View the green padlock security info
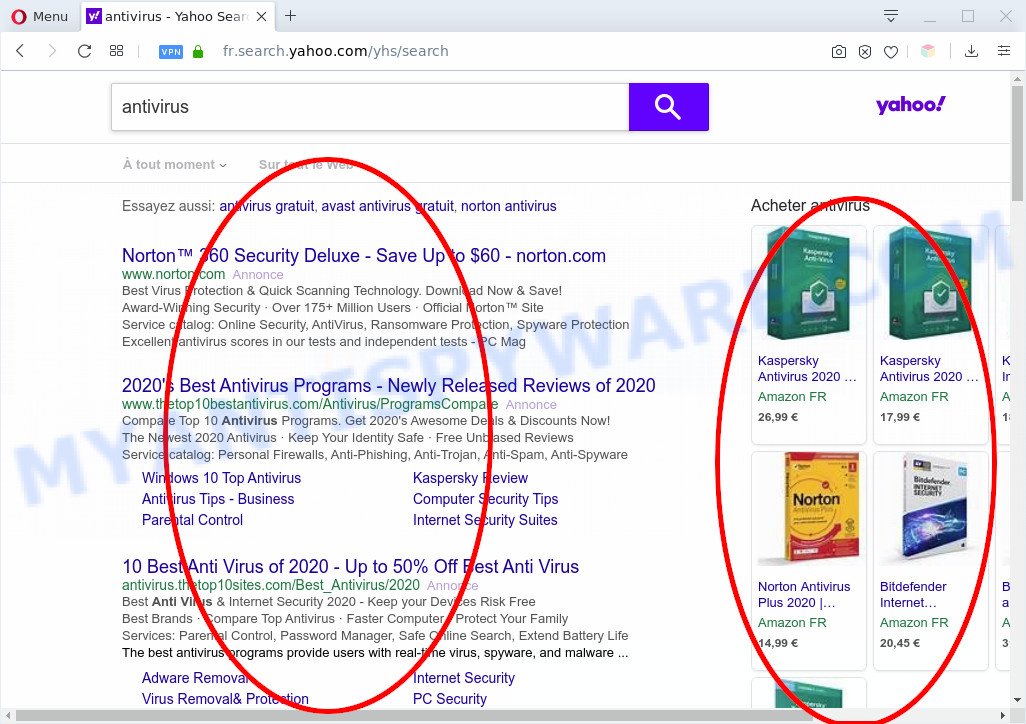 [198, 52]
